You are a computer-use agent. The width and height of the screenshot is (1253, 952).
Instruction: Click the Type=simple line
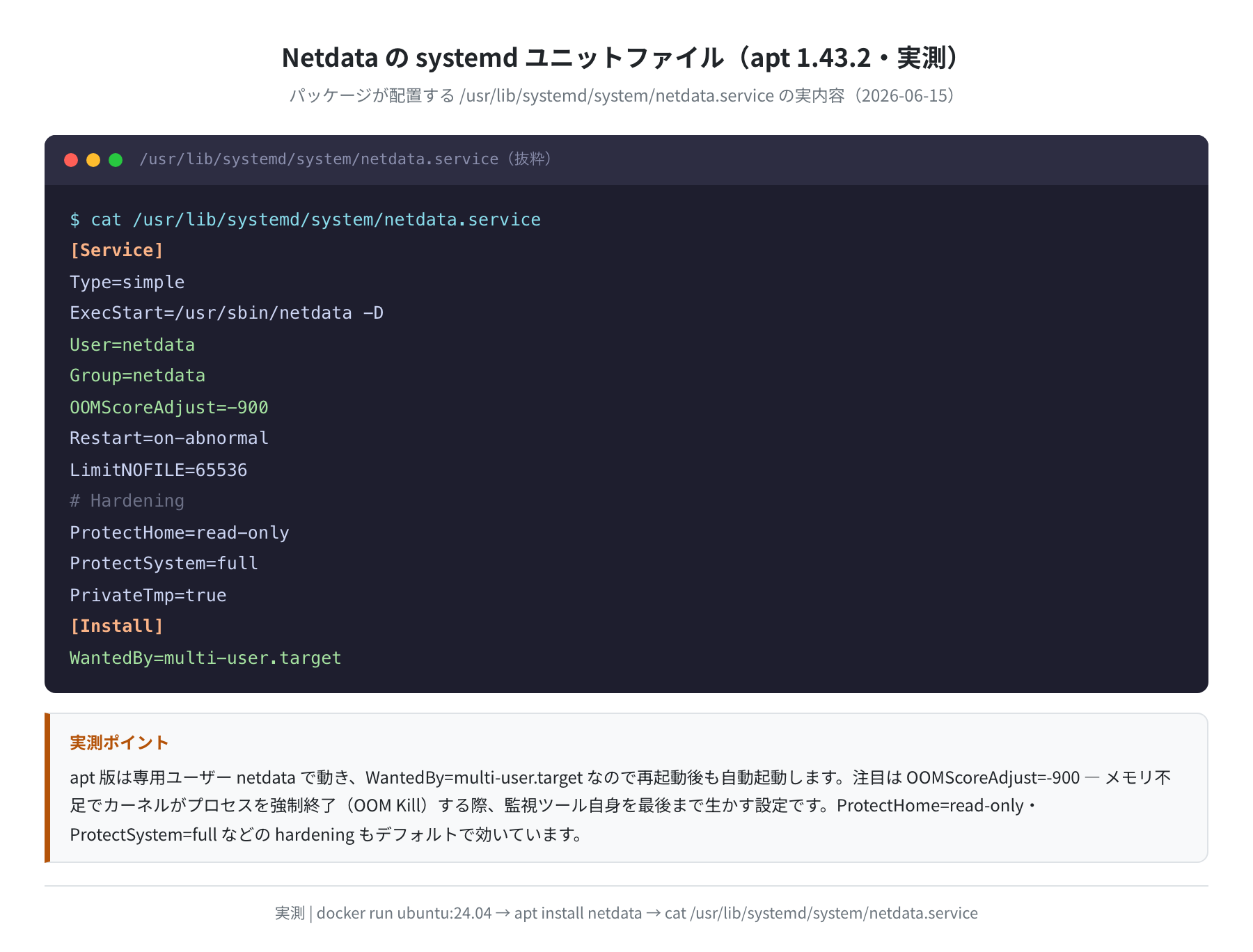pyautogui.click(x=127, y=282)
